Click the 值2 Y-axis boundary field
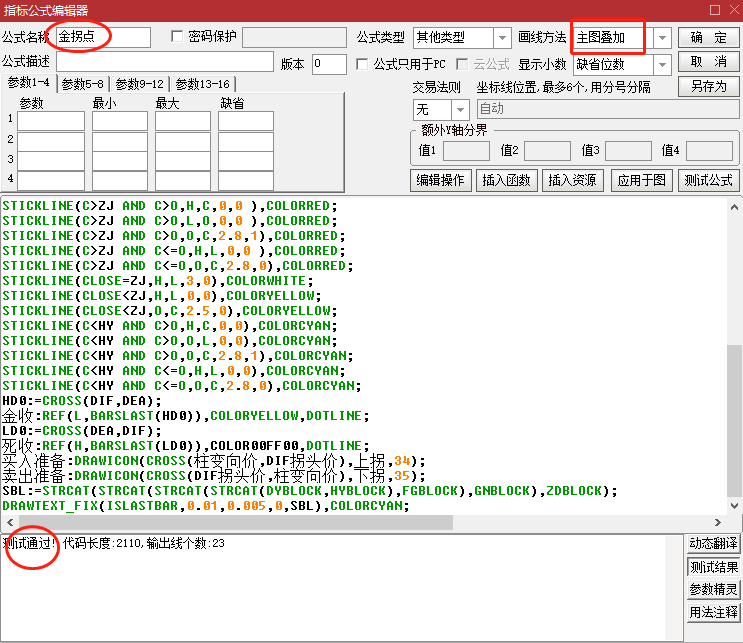Image resolution: width=743 pixels, height=643 pixels. [x=547, y=151]
